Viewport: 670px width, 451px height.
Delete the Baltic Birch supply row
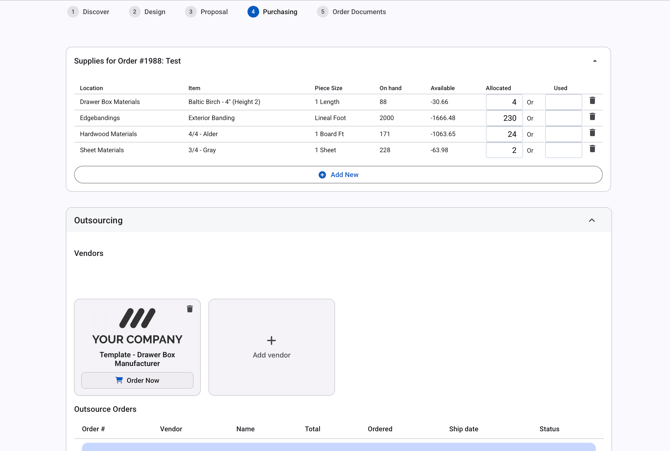pyautogui.click(x=592, y=100)
